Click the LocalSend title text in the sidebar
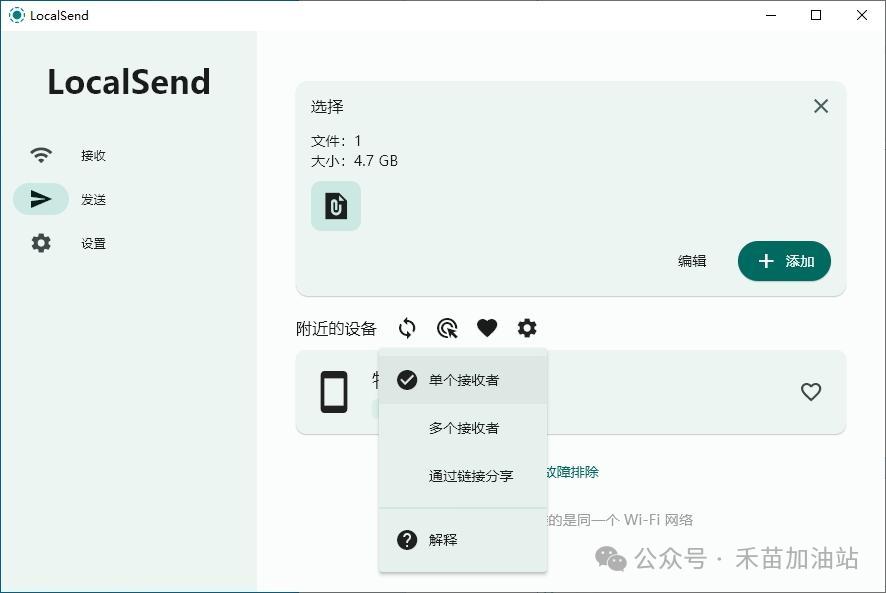The height and width of the screenshot is (593, 886). (x=128, y=82)
